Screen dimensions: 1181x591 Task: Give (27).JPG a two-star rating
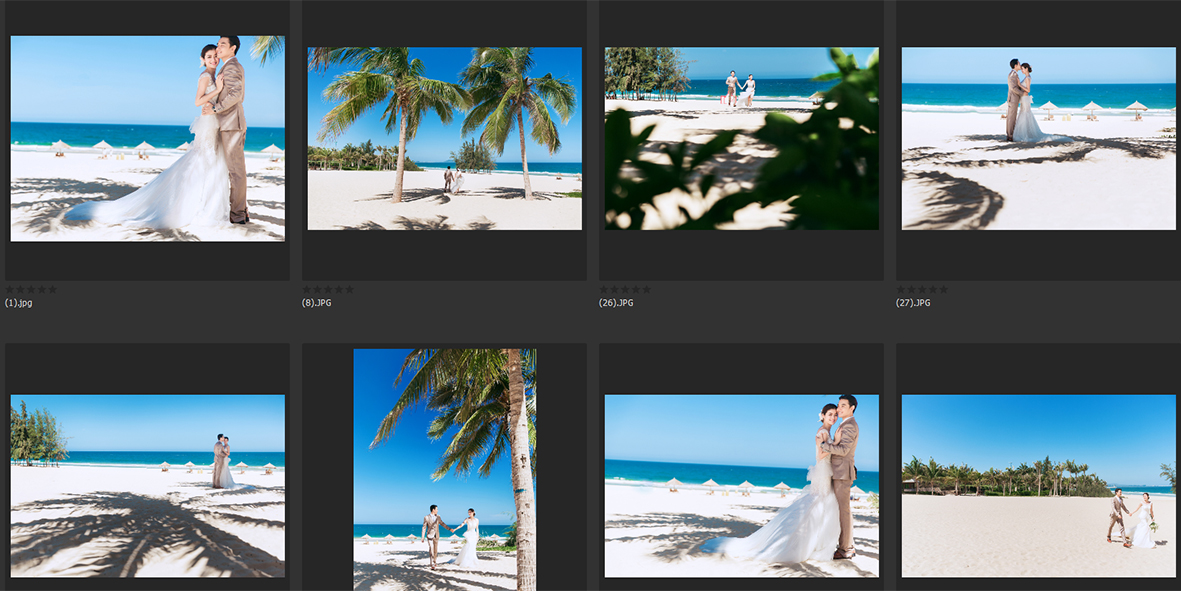point(911,289)
